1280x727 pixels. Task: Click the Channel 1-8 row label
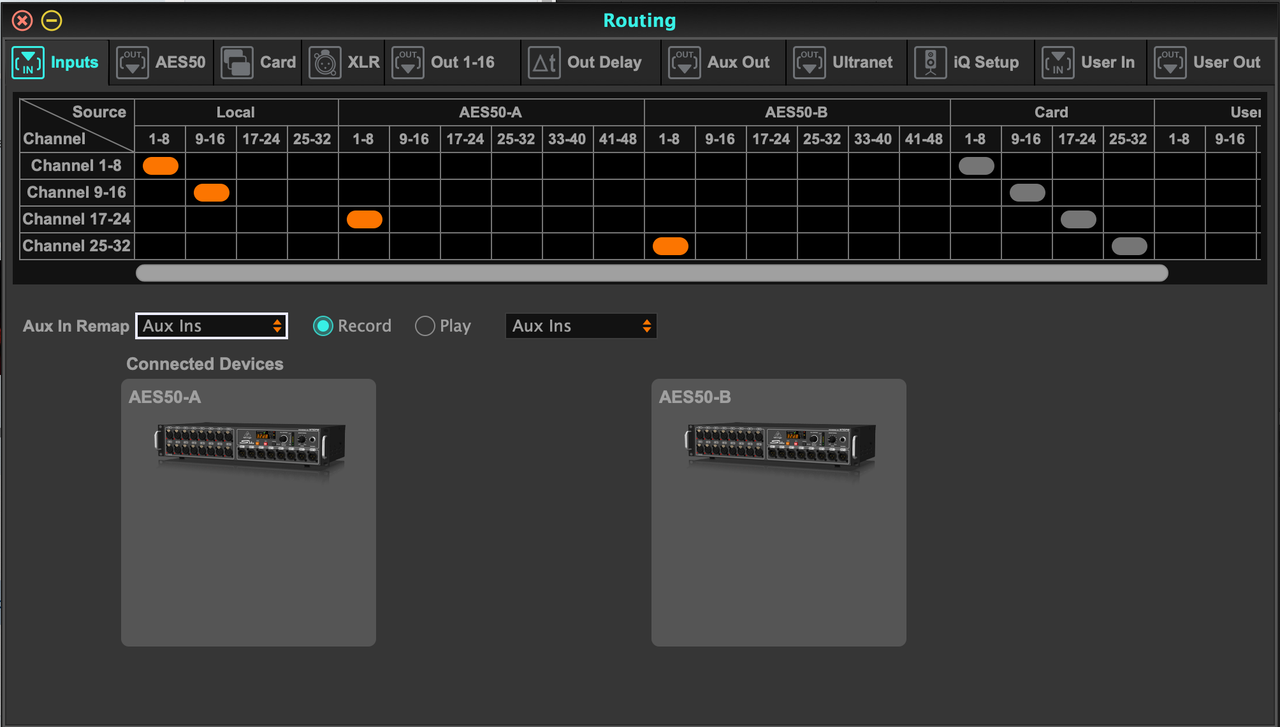tap(76, 166)
